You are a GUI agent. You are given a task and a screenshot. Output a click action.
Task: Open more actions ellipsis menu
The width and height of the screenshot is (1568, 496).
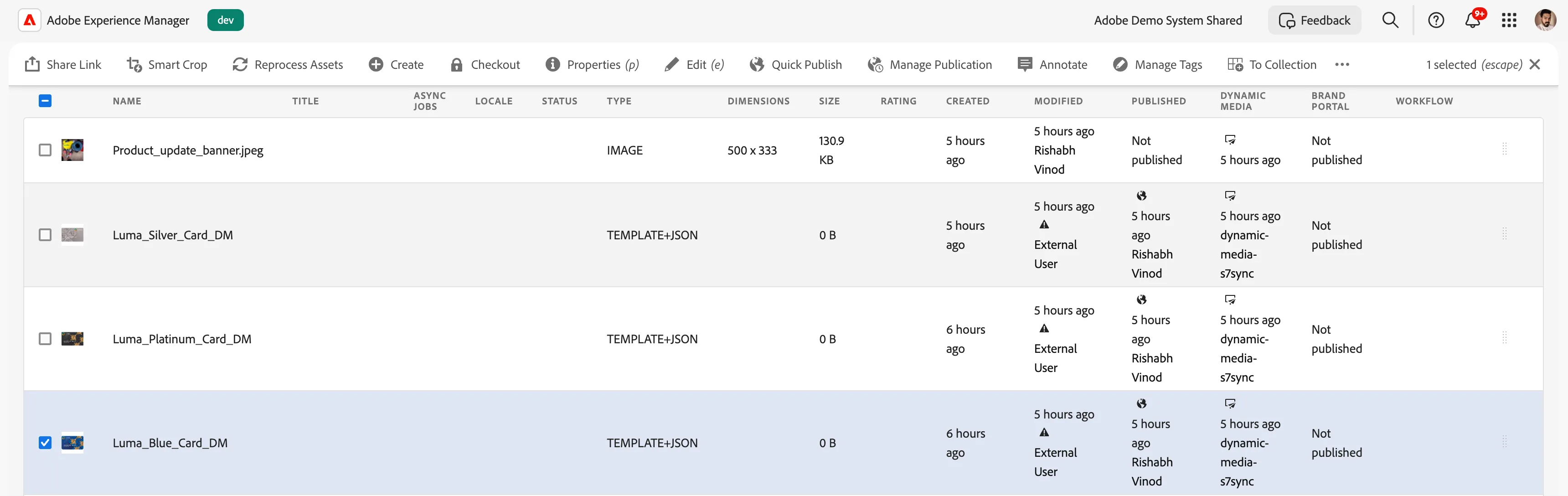(x=1342, y=65)
